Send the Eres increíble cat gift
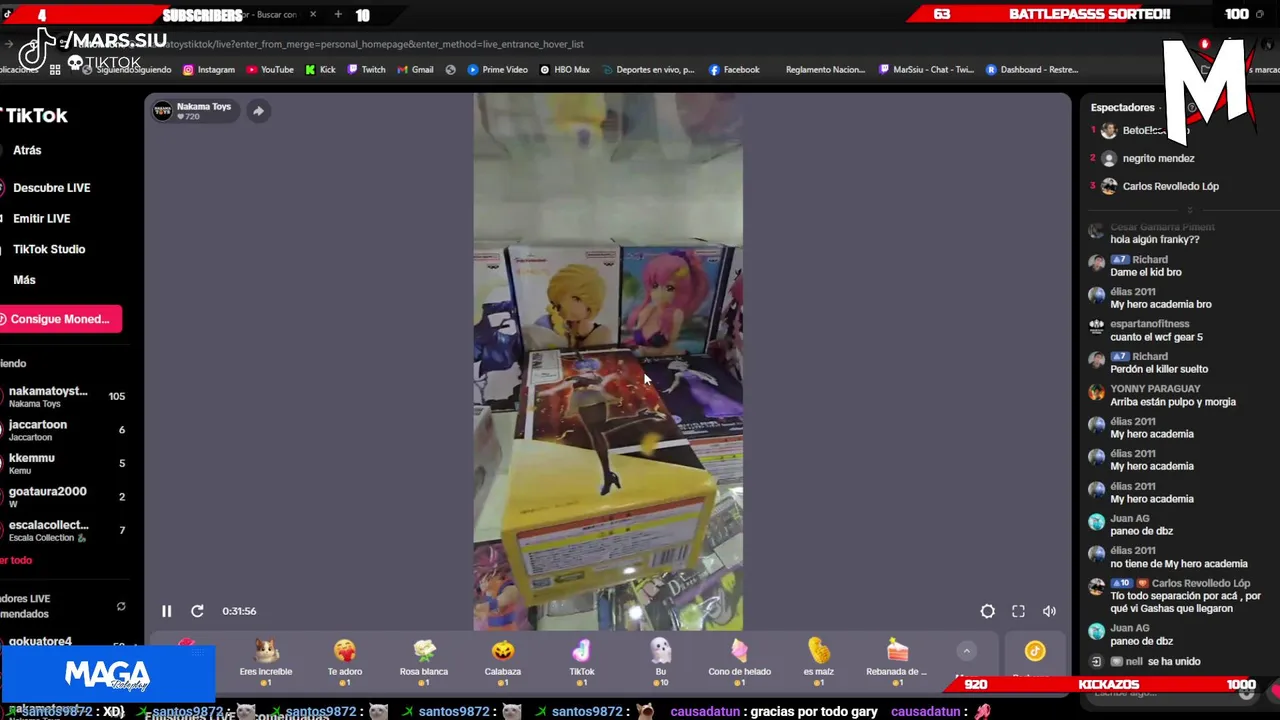Viewport: 1280px width, 720px height. pos(265,662)
